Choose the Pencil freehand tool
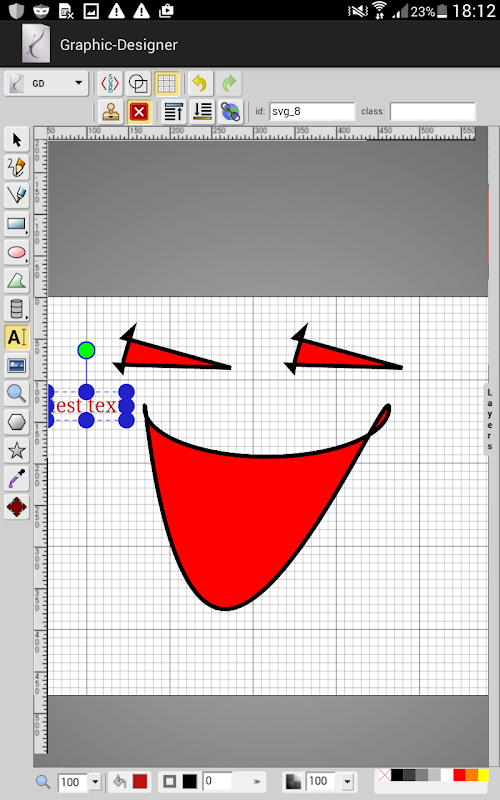 pyautogui.click(x=16, y=167)
